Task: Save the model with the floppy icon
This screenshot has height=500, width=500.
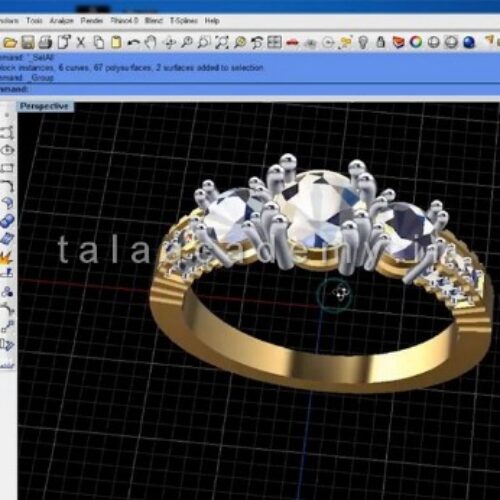Action: point(28,43)
